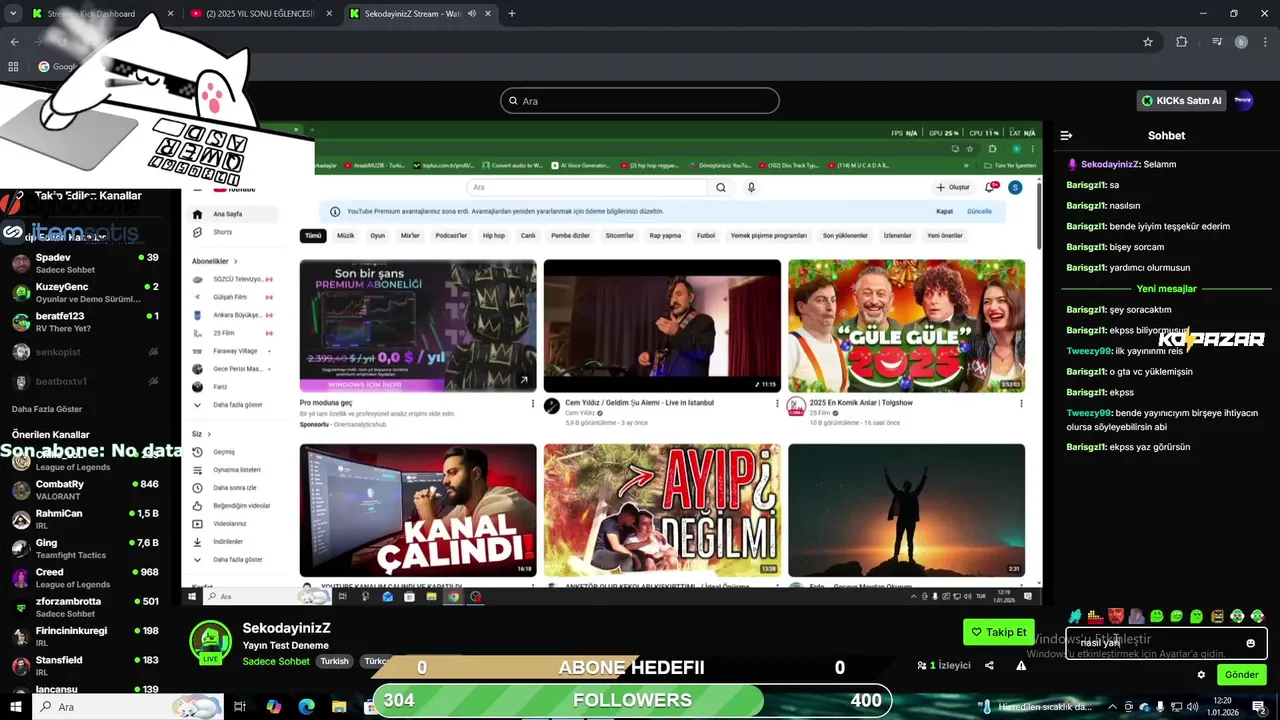Open chat settings gear beside Gönder

click(x=1201, y=675)
